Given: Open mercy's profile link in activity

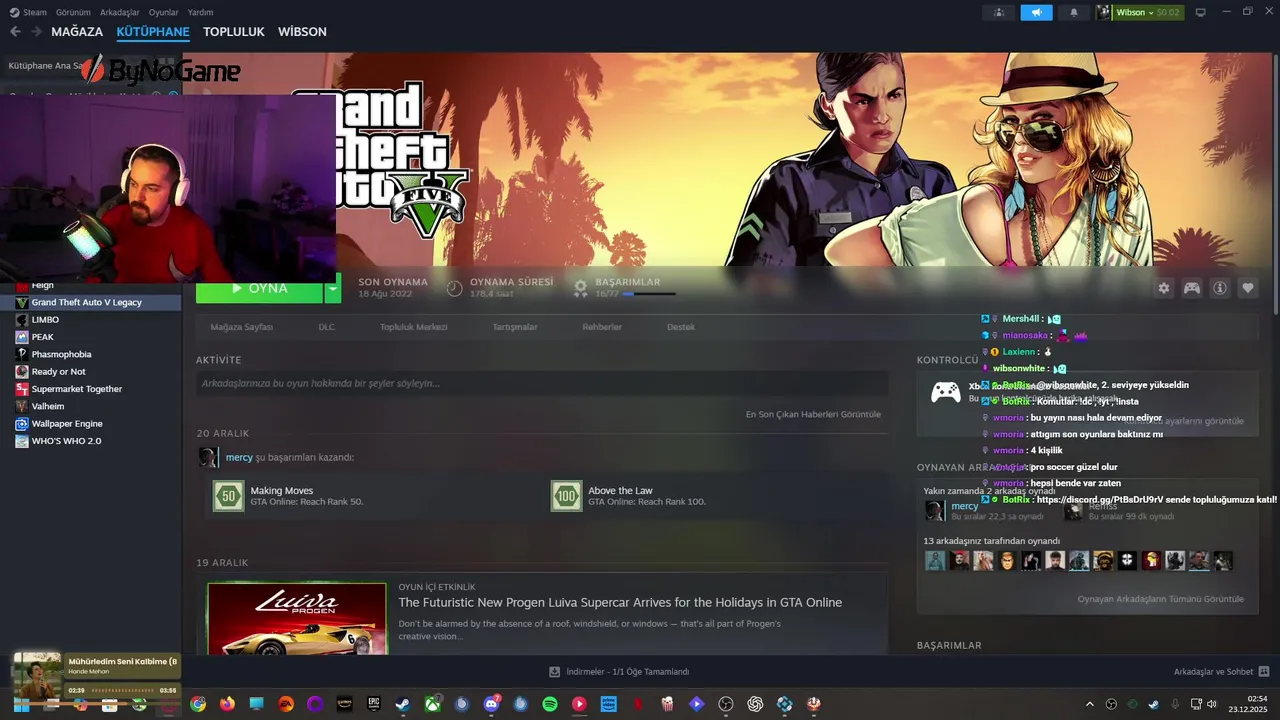Looking at the screenshot, I should [239, 457].
